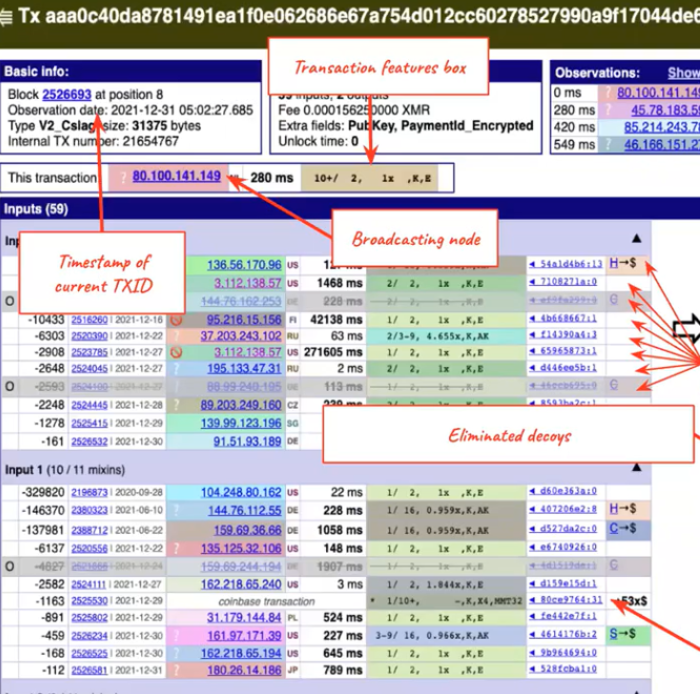Toggle the O marker on the -2593 row

(x=9, y=386)
